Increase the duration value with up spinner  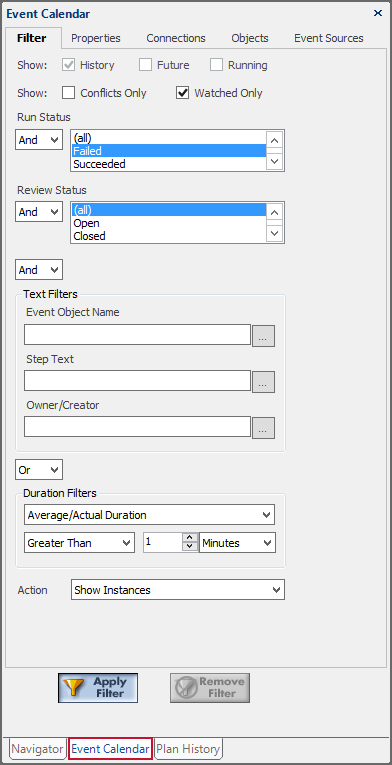190,538
